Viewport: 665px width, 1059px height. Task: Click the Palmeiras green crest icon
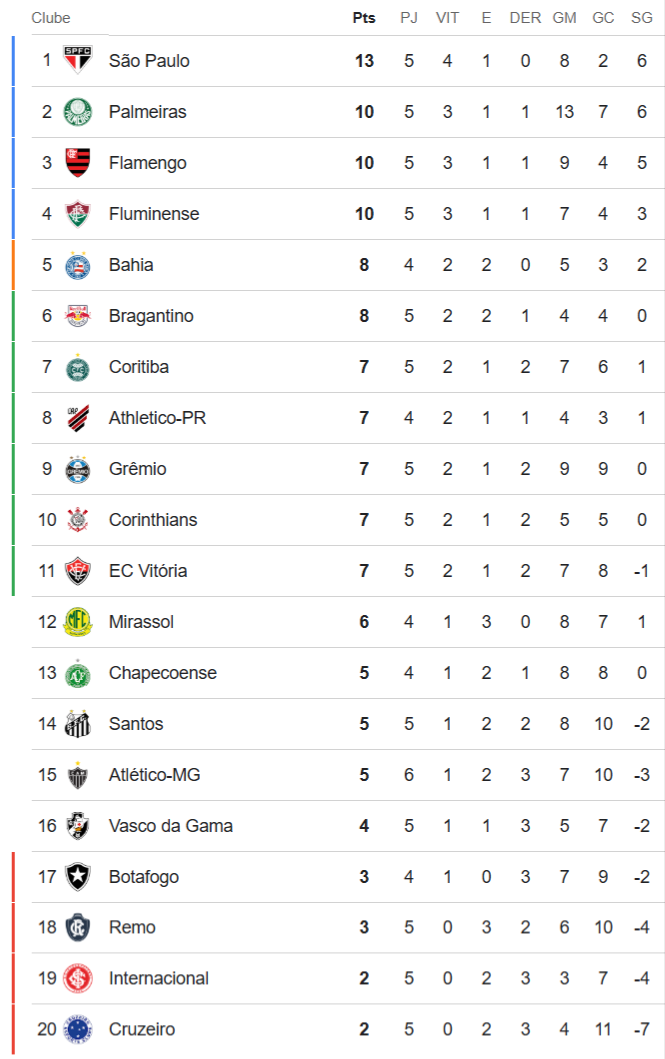point(77,112)
